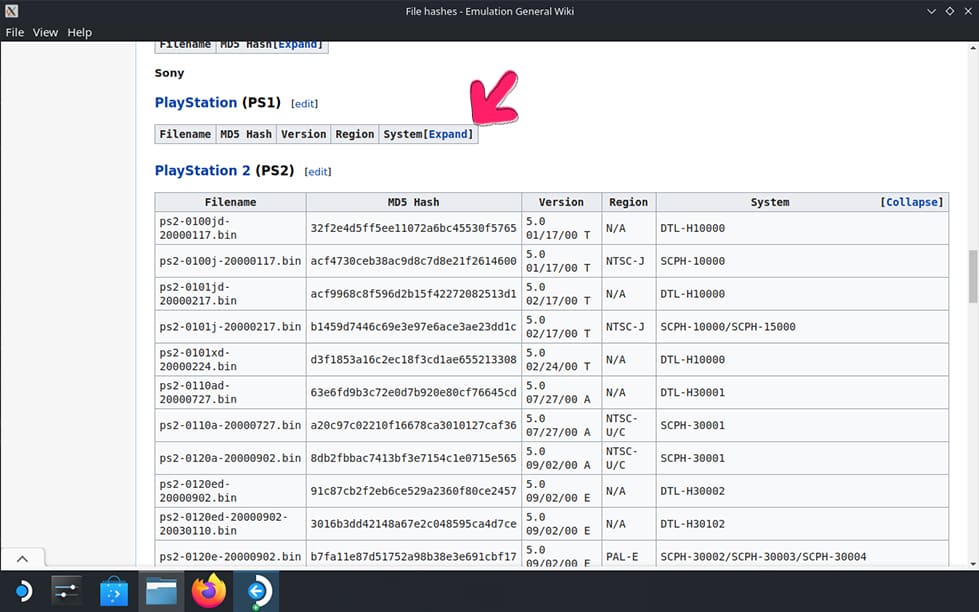The height and width of the screenshot is (612, 979).
Task: Select filename ps2-0100j-20000117.bin
Action: click(x=230, y=261)
